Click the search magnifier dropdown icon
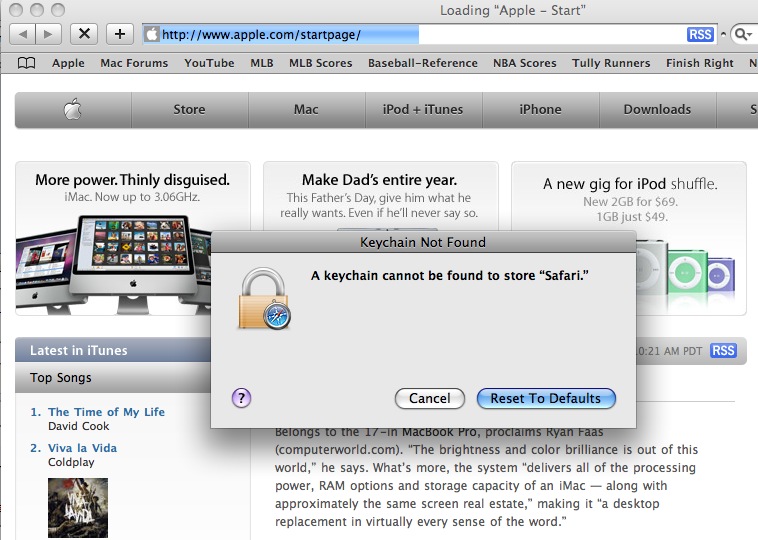The image size is (758, 540). click(743, 34)
